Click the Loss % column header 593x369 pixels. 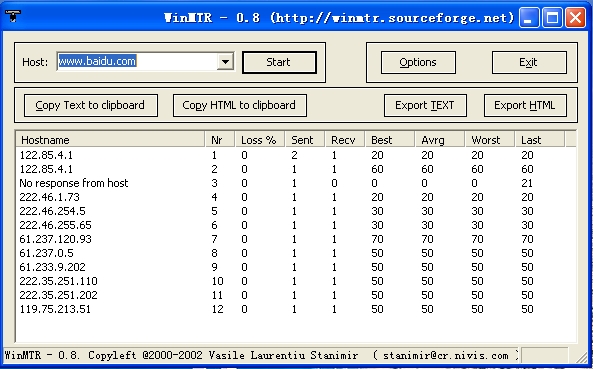pos(260,140)
